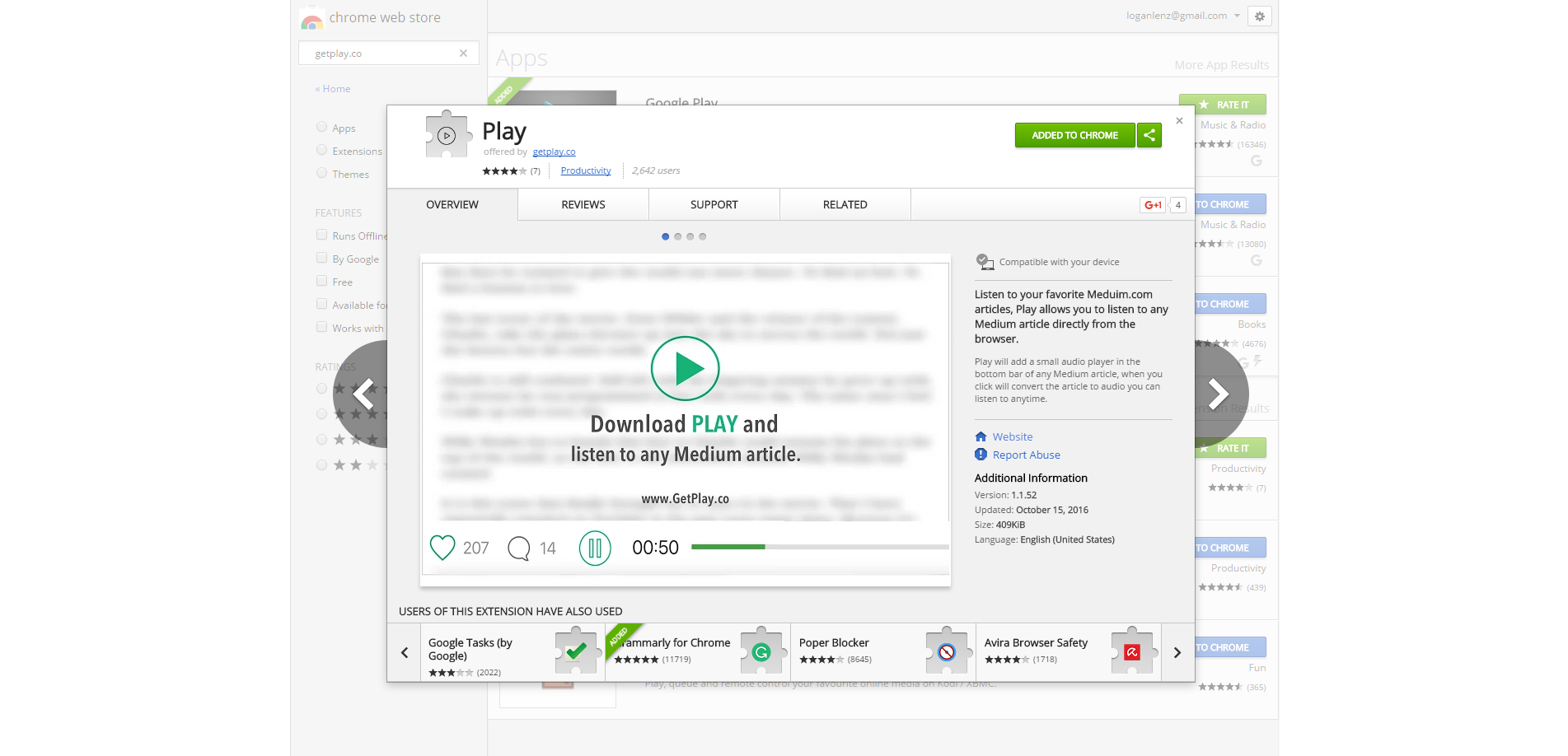Check the Free feature checkbox
Screen dimensions: 1568x756
[x=321, y=281]
